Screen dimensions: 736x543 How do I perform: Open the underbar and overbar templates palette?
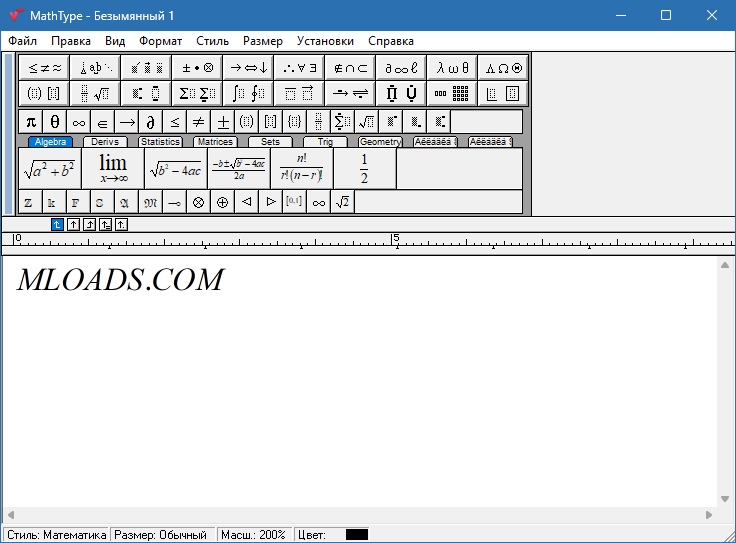tap(299, 93)
